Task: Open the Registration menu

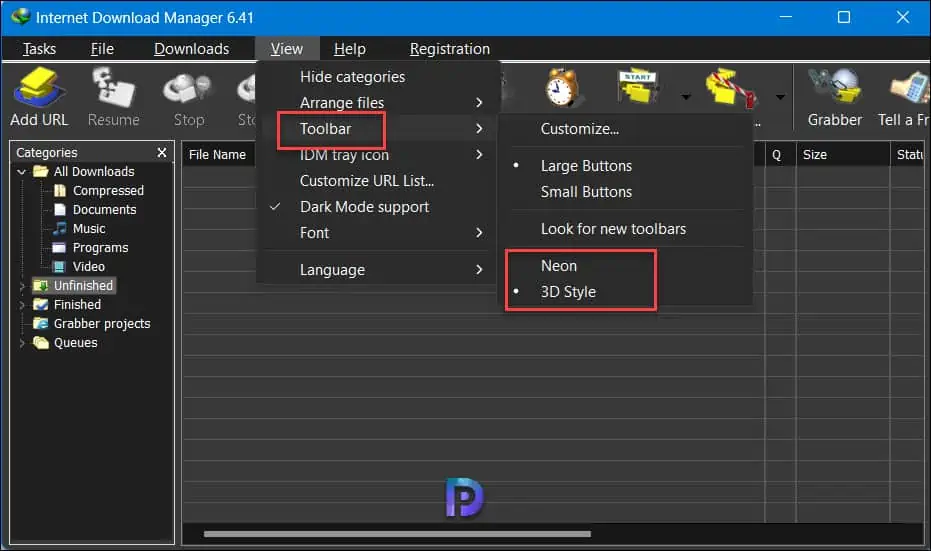Action: click(x=449, y=49)
